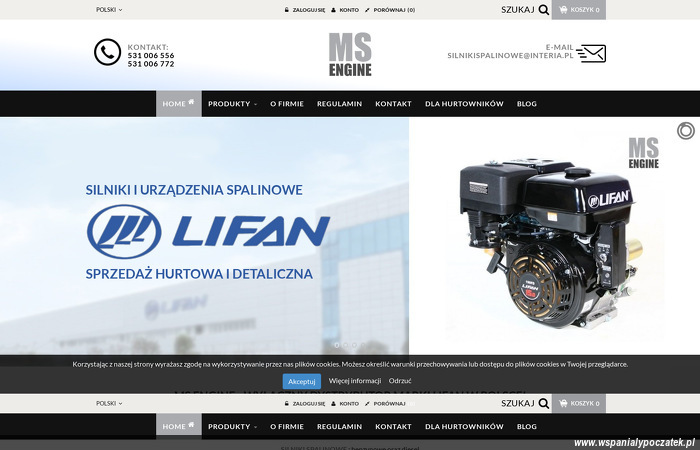Screen dimensions: 700x450
Task: Click Home in the lower sticky navigation
Action: click(x=179, y=426)
